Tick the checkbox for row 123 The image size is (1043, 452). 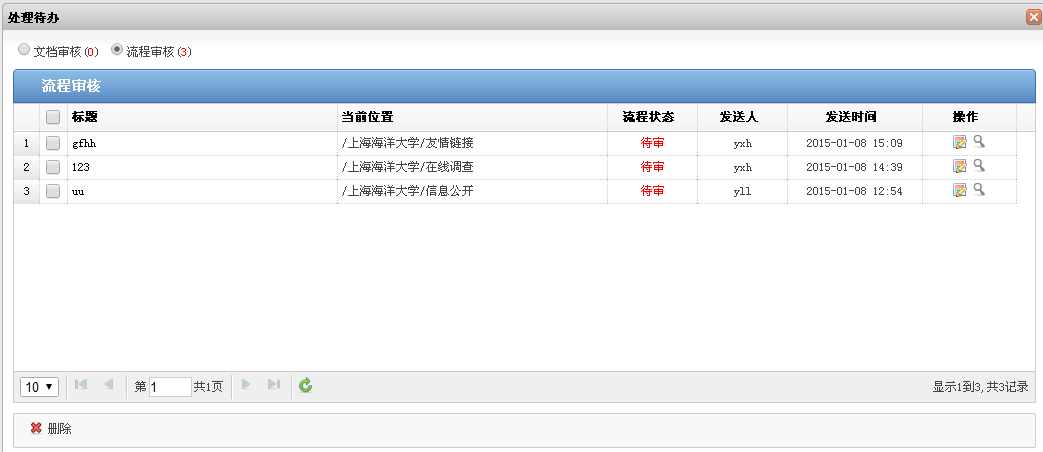(x=53, y=167)
